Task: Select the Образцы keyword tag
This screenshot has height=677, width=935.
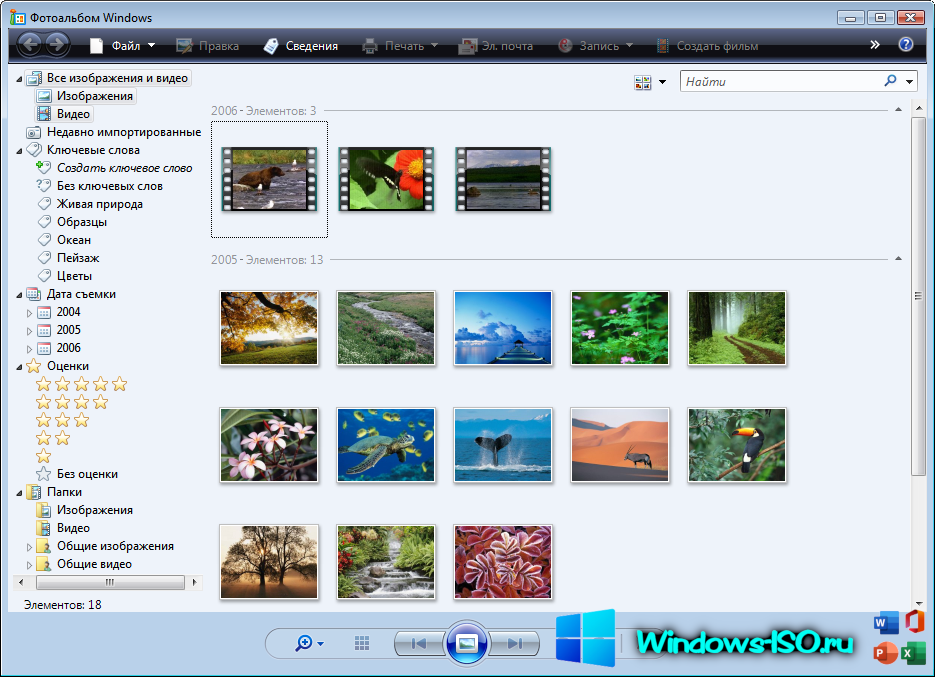Action: click(x=72, y=222)
